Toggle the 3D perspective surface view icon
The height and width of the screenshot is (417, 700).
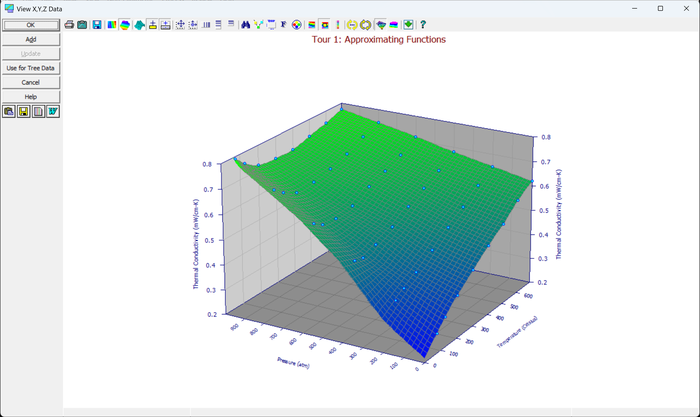381,25
